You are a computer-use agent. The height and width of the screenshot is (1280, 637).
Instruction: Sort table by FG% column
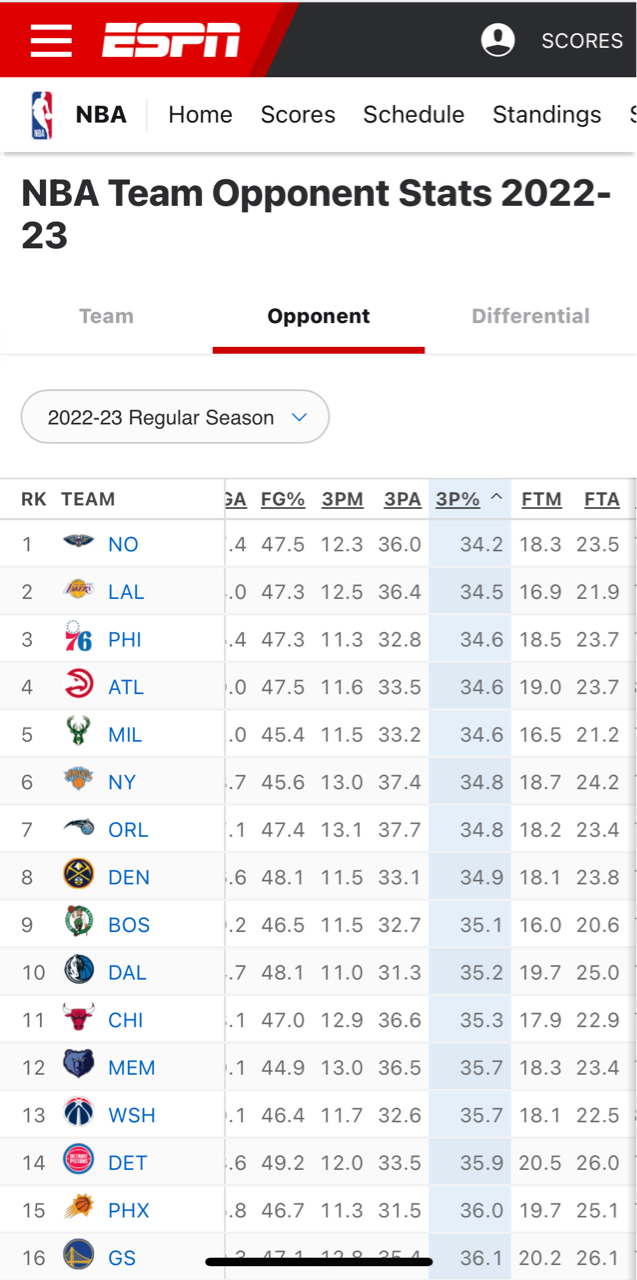tap(283, 499)
